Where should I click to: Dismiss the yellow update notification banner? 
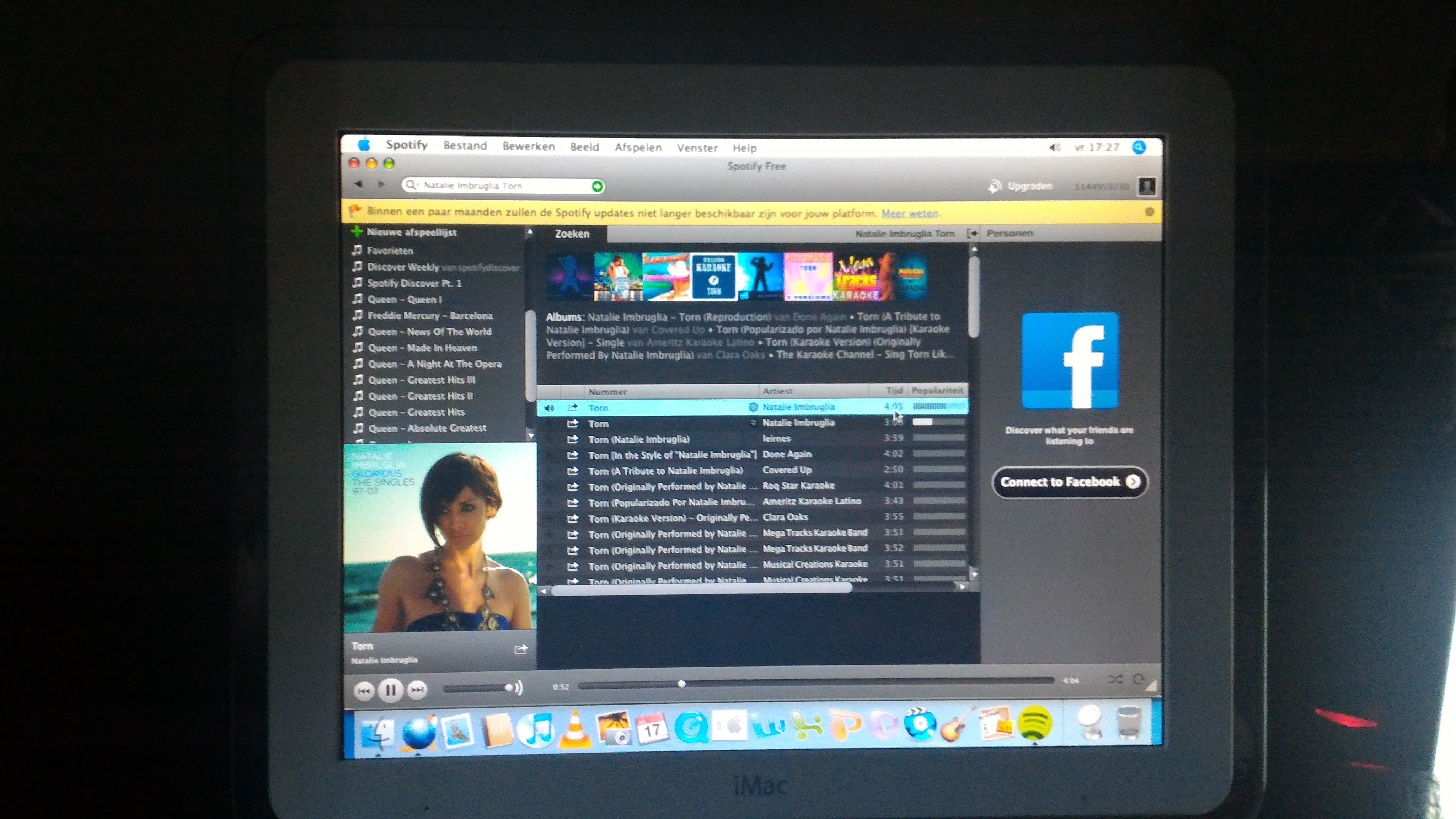point(1149,212)
